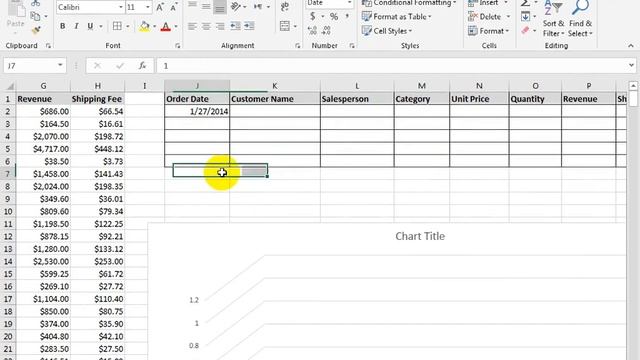Open Find & Select menu
The height and width of the screenshot is (360, 640).
click(x=580, y=19)
